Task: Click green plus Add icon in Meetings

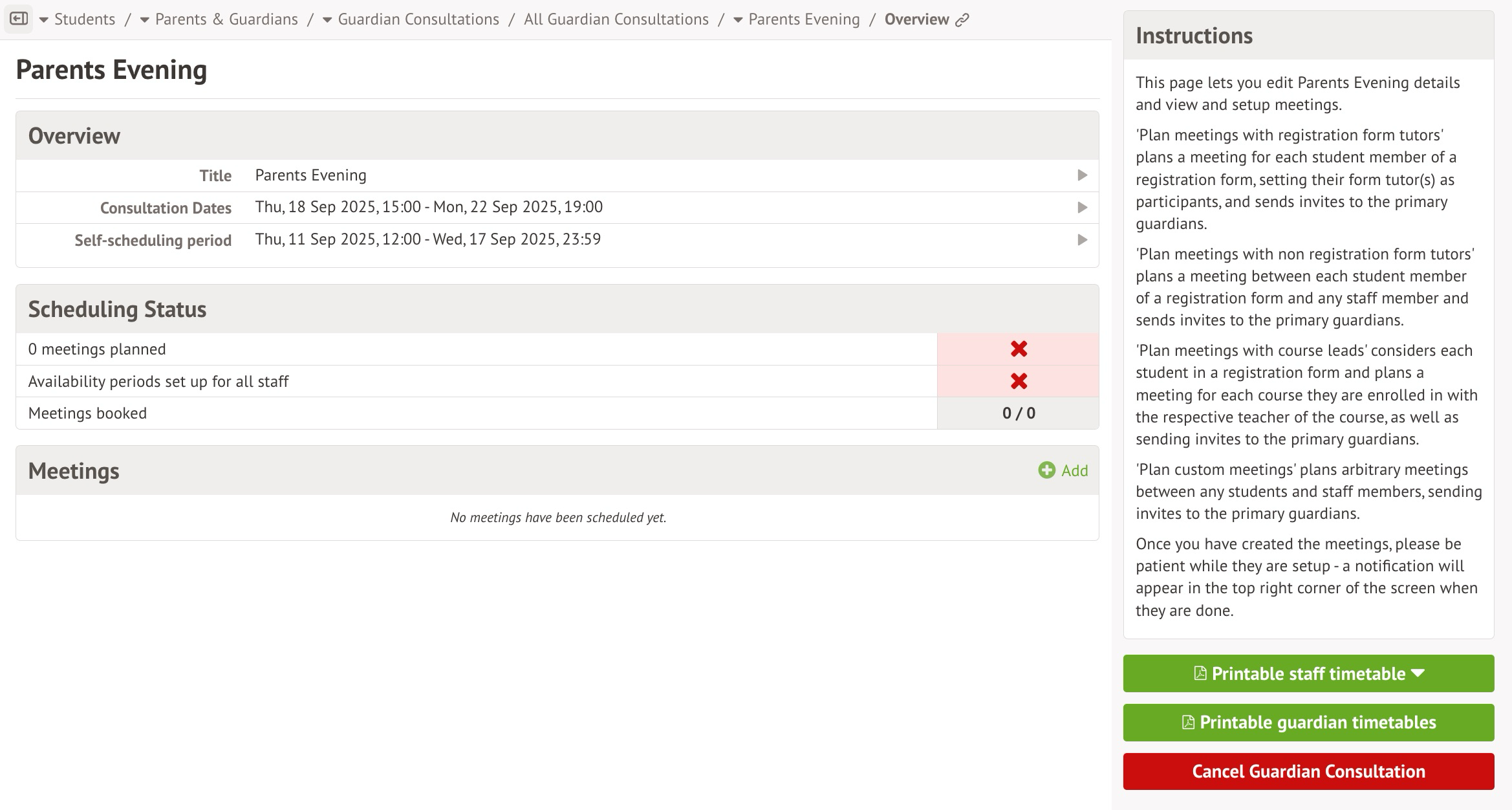Action: (1046, 470)
